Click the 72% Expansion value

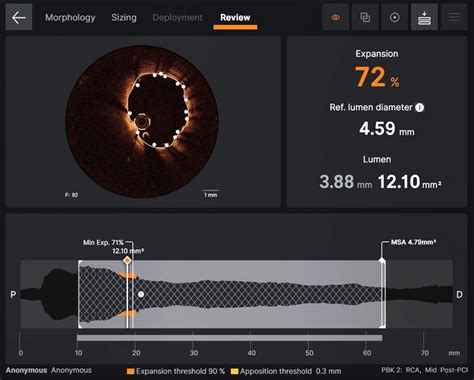point(377,77)
